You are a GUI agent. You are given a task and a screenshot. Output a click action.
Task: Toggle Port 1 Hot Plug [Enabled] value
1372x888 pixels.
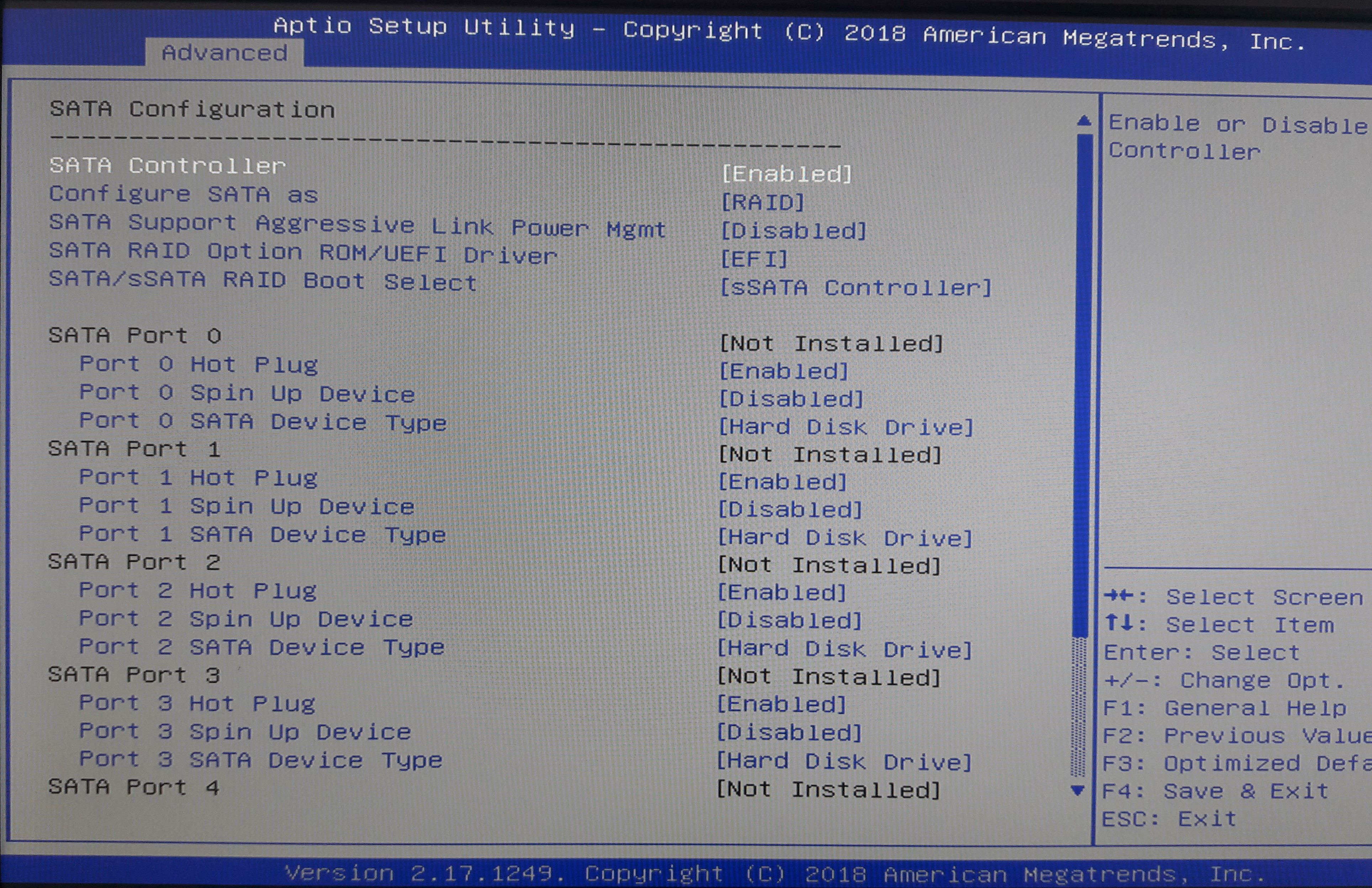point(783,482)
